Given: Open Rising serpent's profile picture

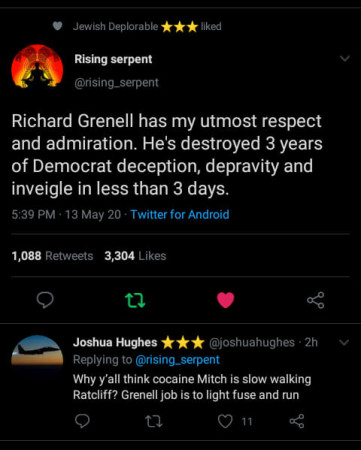Looking at the screenshot, I should tap(37, 66).
